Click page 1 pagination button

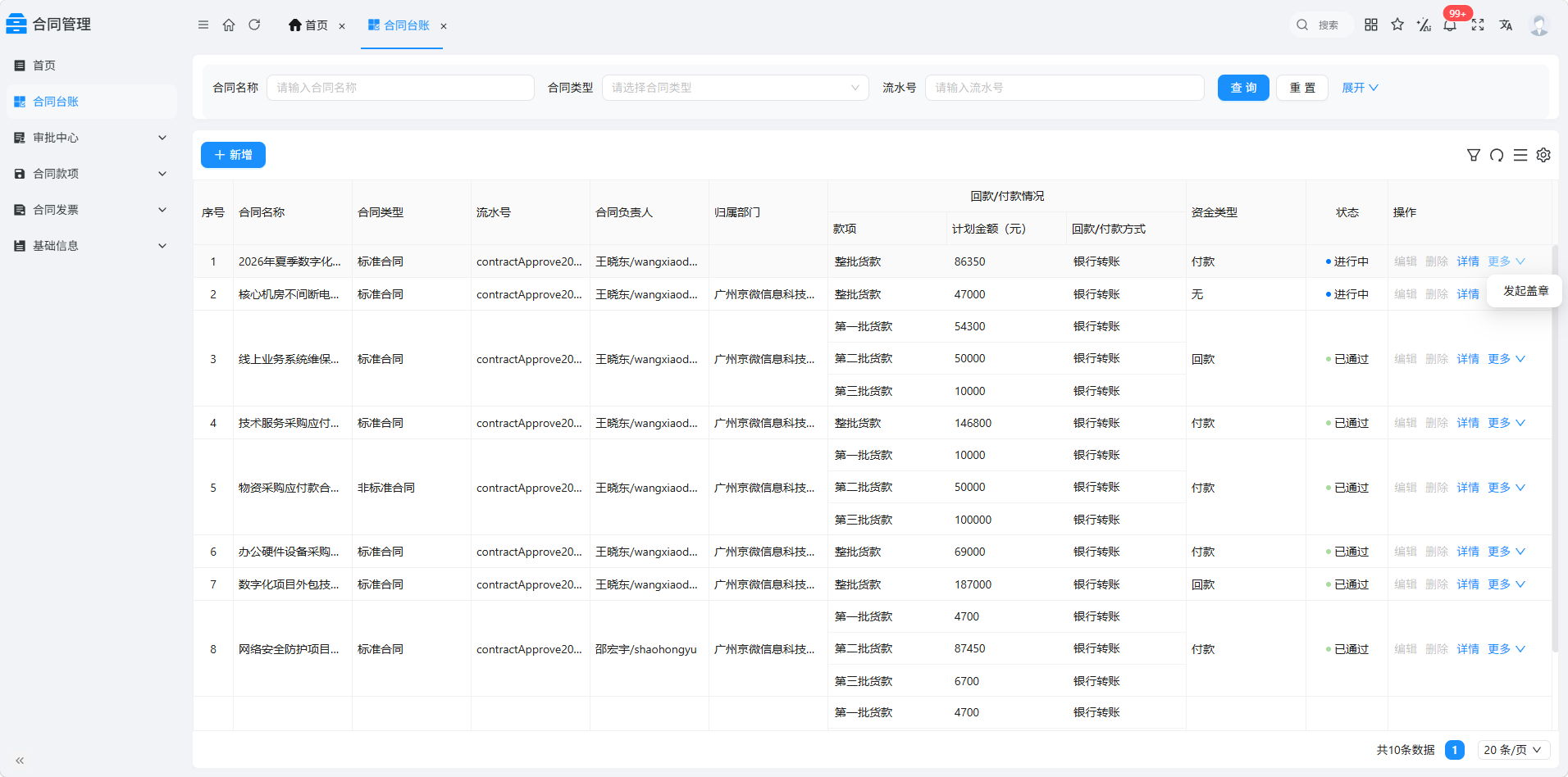pyautogui.click(x=1454, y=750)
